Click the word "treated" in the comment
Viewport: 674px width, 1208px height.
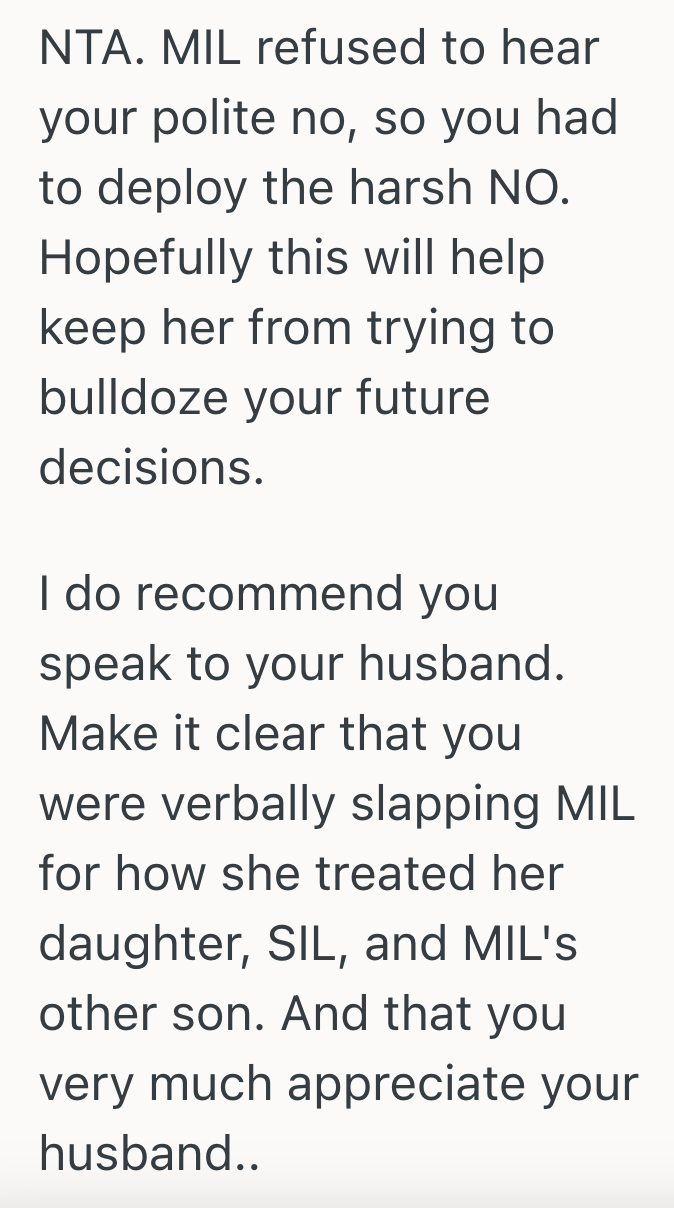click(x=394, y=874)
